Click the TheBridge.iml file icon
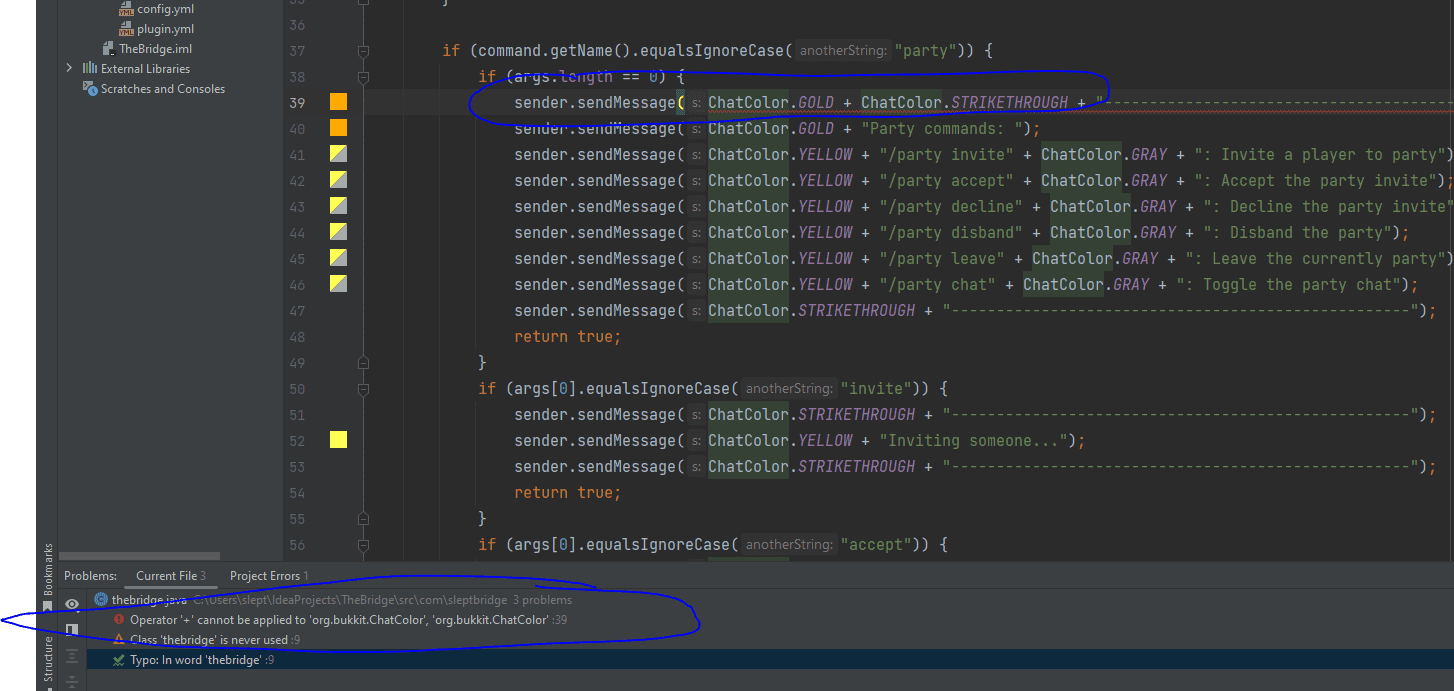The height and width of the screenshot is (691, 1454). (109, 49)
